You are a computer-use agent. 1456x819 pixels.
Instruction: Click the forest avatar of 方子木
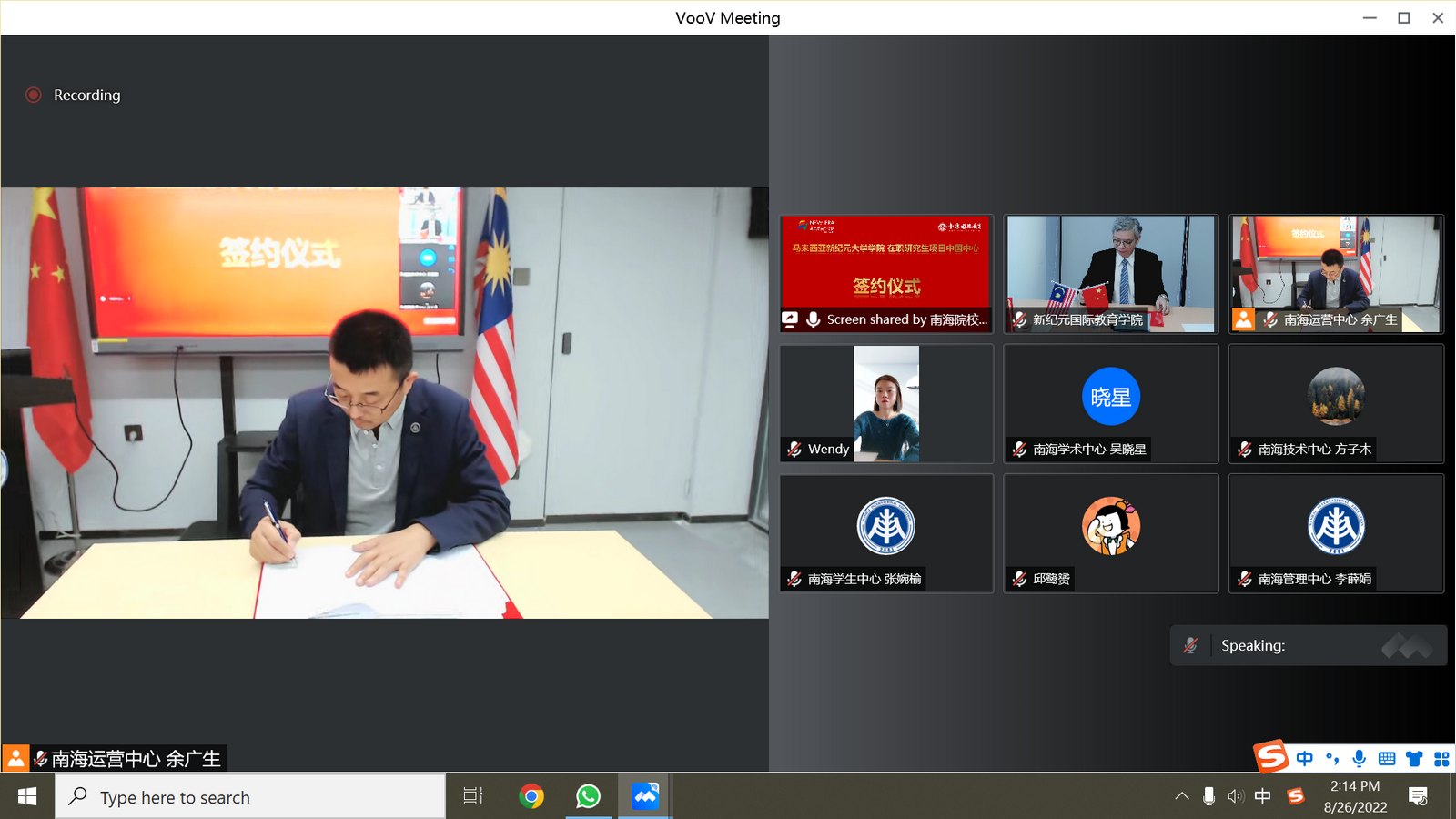click(x=1336, y=397)
